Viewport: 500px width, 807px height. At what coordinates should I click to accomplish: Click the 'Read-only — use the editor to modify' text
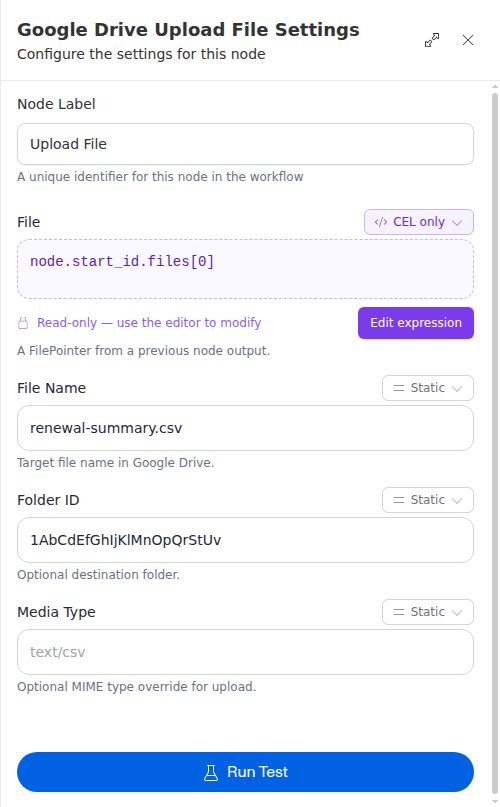149,323
